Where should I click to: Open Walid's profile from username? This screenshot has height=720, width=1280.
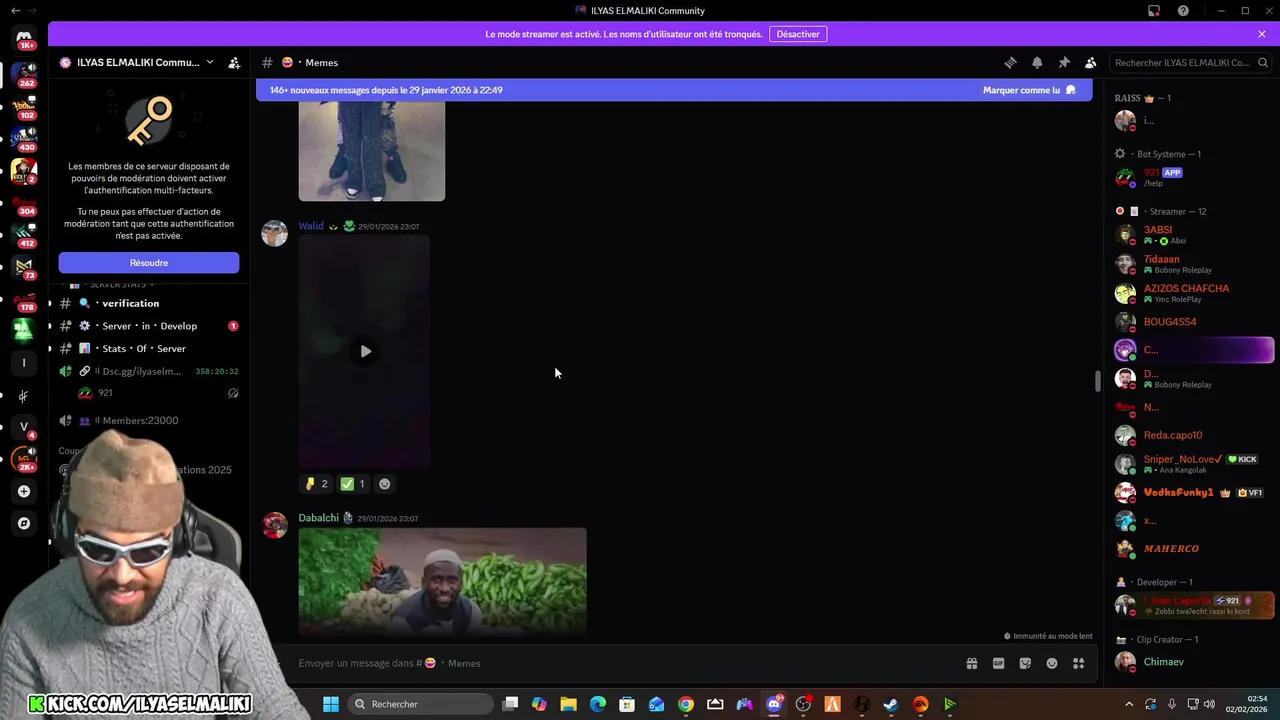311,226
